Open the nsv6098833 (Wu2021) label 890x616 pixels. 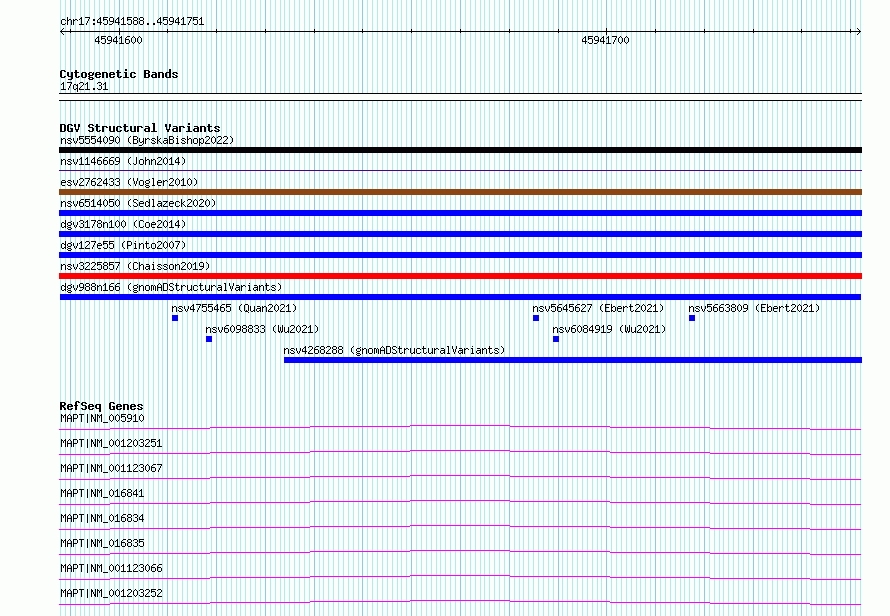[262, 329]
